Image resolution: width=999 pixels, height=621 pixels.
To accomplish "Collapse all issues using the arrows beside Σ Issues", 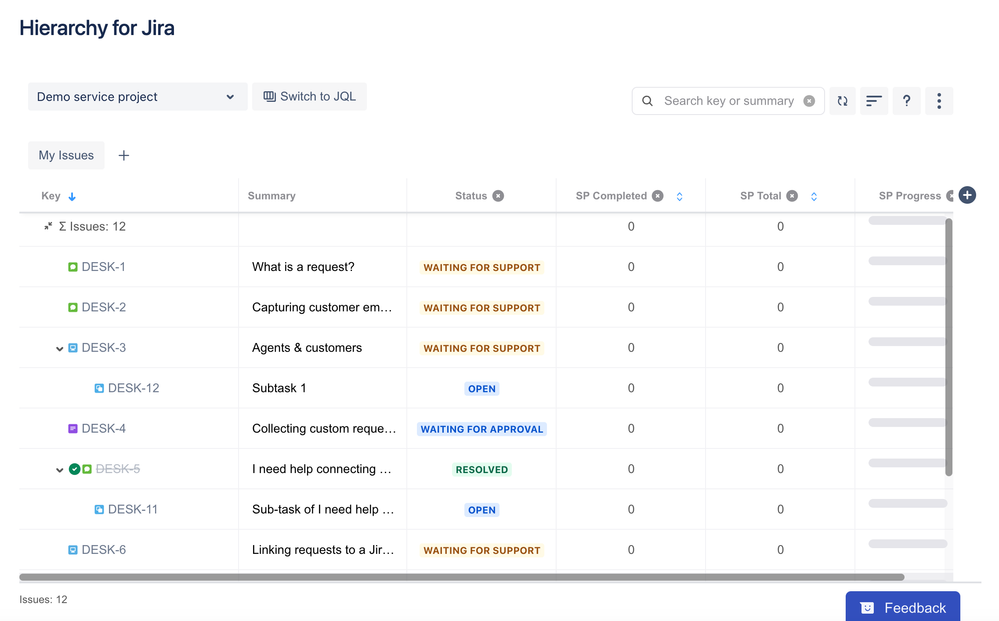I will click(x=48, y=226).
